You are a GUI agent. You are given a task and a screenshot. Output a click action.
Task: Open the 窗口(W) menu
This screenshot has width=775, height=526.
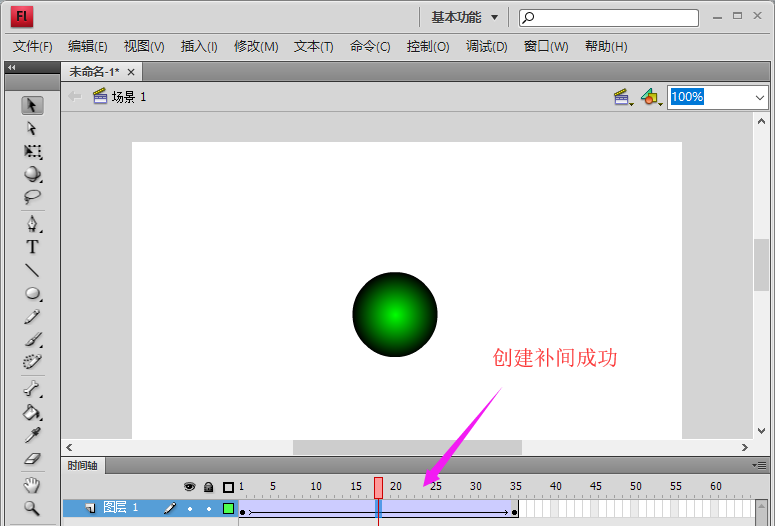(546, 46)
